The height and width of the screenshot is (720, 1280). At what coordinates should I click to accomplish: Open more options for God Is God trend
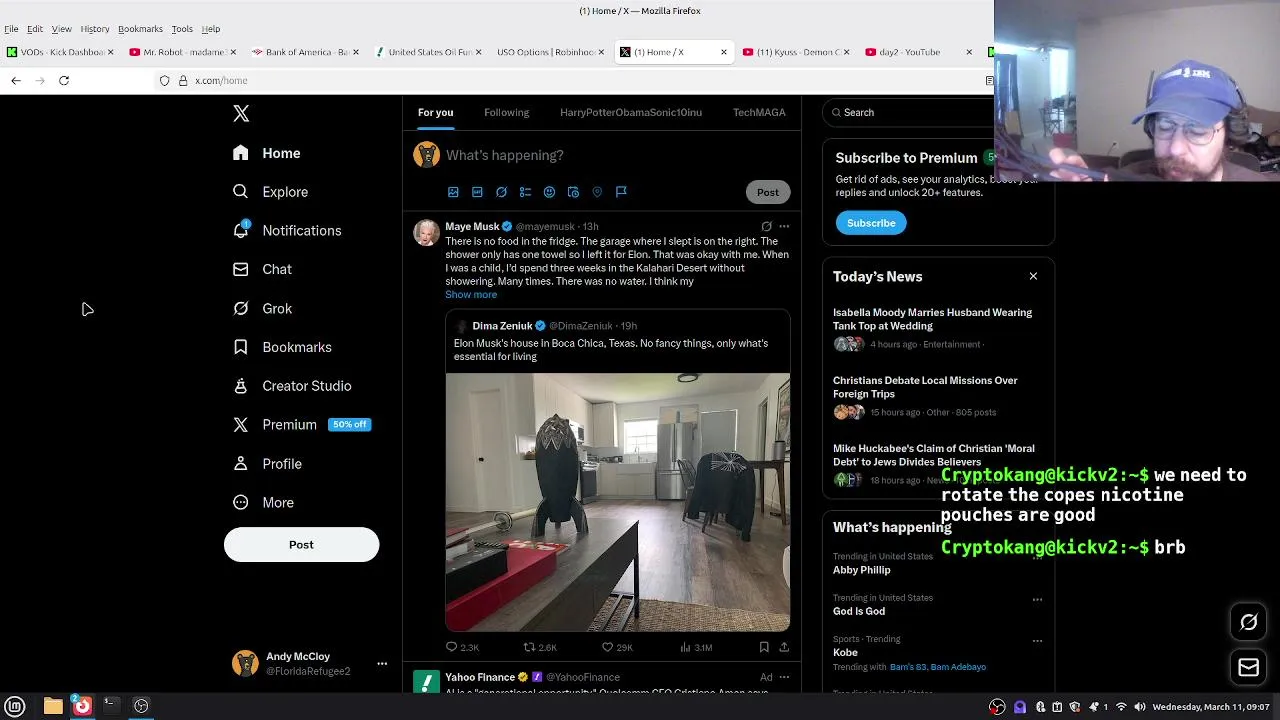tap(1037, 600)
